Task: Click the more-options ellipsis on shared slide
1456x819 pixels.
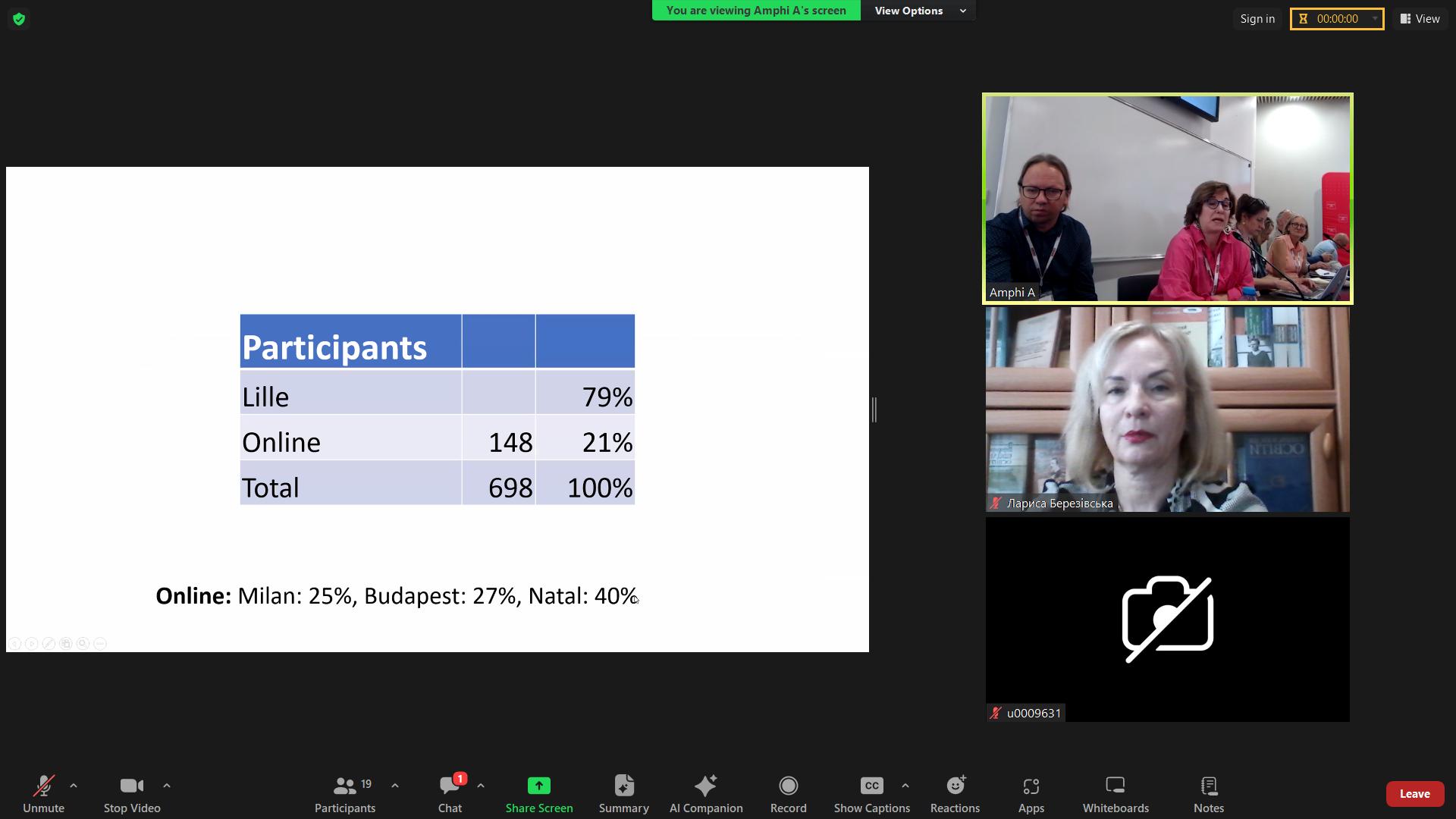Action: 100,644
